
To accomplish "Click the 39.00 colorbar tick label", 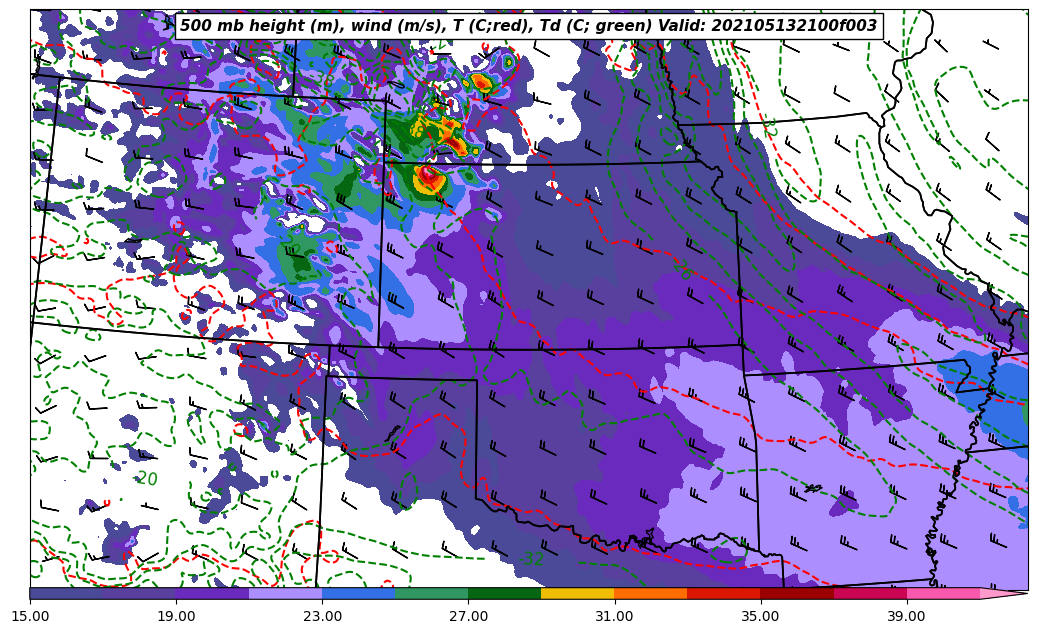I will point(907,616).
